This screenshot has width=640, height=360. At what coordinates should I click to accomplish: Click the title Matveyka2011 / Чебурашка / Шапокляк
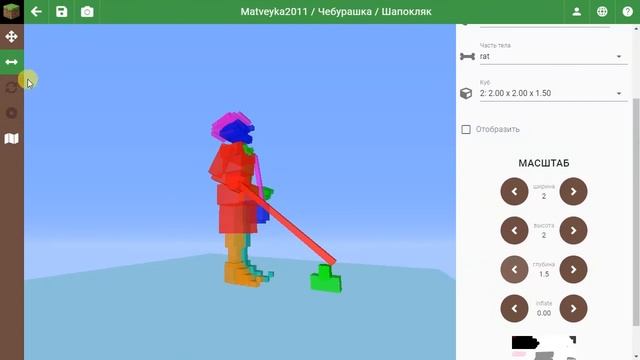(336, 12)
